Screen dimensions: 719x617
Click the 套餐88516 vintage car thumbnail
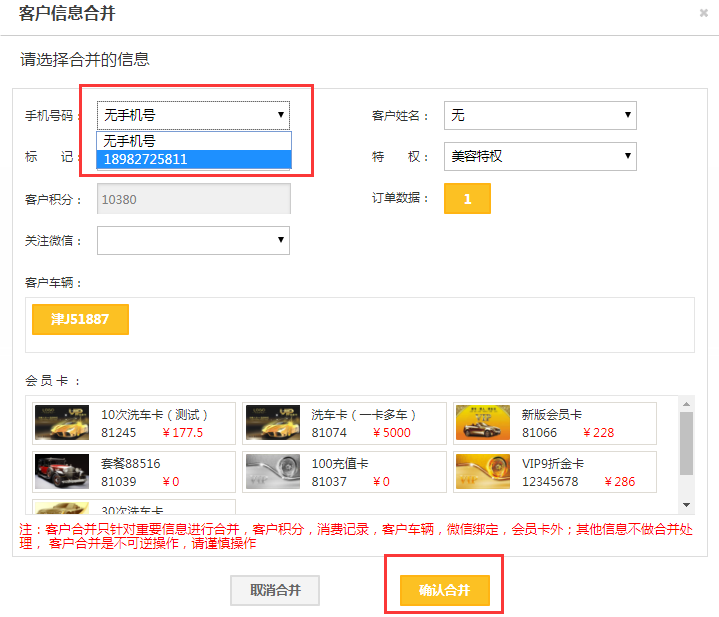62,472
